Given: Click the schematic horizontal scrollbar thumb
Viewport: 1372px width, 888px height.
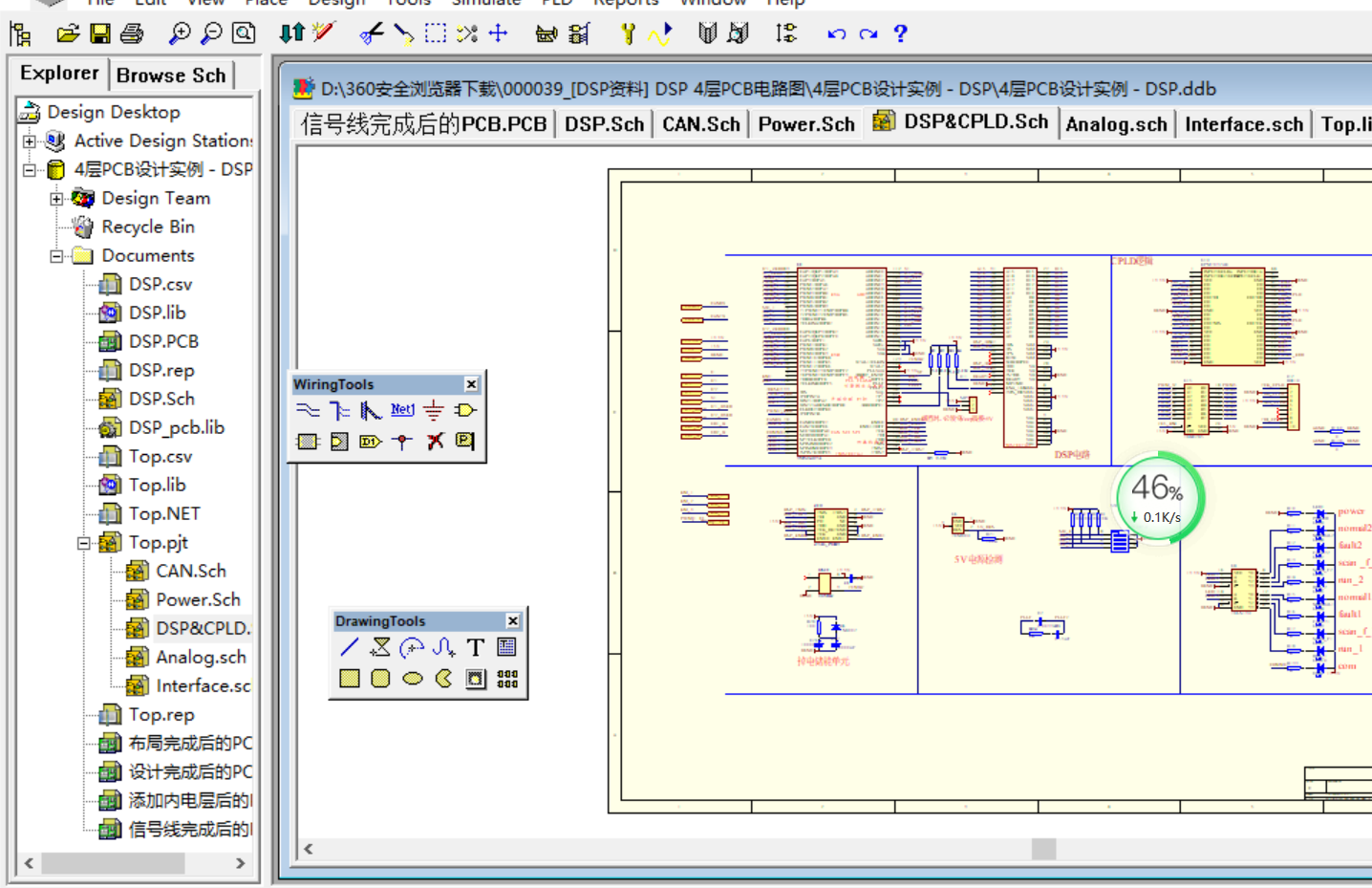Looking at the screenshot, I should [x=1043, y=849].
